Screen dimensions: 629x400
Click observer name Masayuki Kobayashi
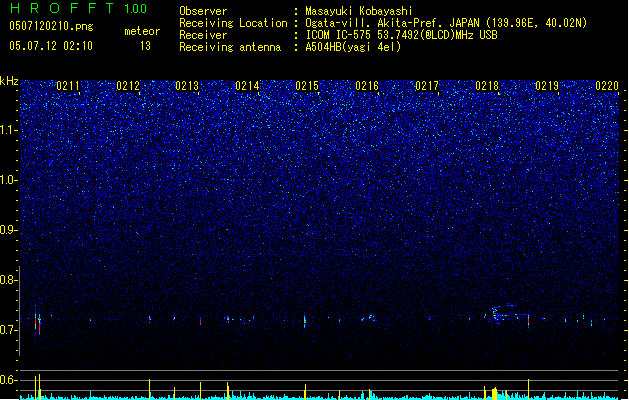[359, 11]
